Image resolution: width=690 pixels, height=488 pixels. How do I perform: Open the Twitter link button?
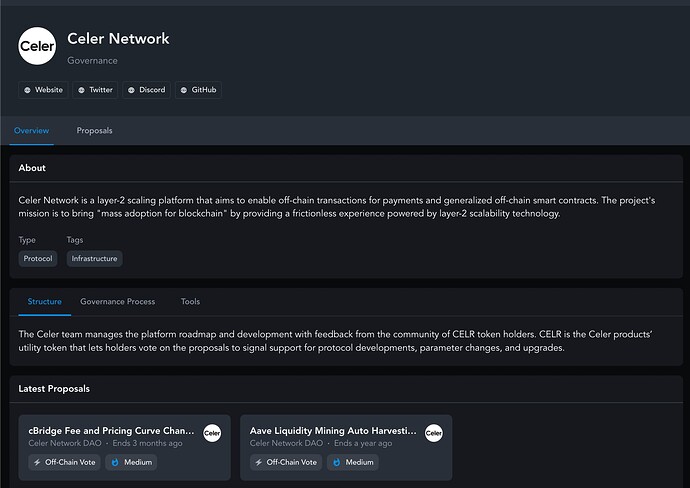95,90
